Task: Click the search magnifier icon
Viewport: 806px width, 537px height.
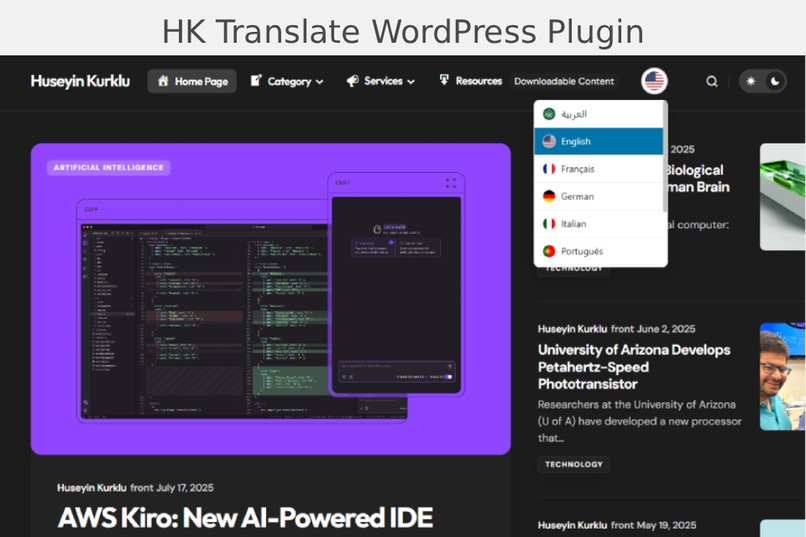Action: [x=711, y=81]
